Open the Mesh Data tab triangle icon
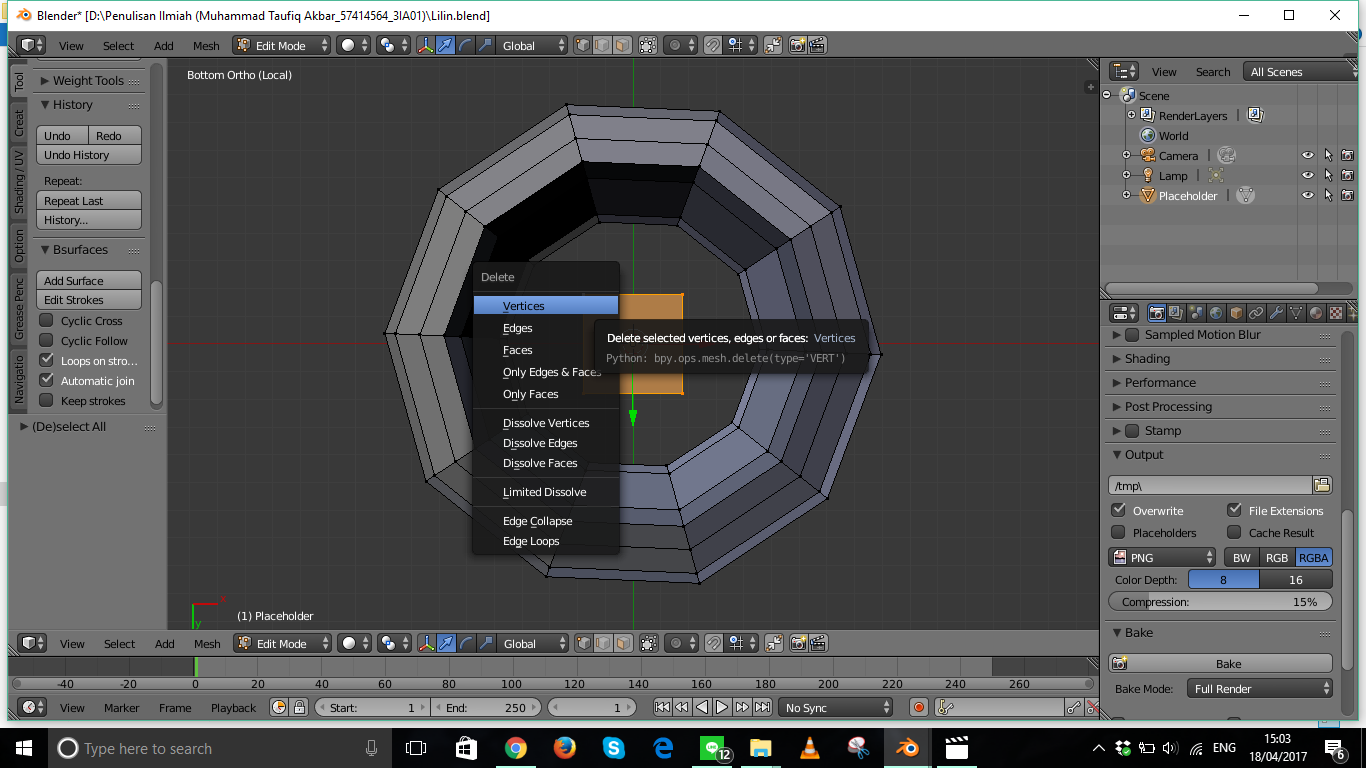This screenshot has height=768, width=1366. pyautogui.click(x=1296, y=313)
